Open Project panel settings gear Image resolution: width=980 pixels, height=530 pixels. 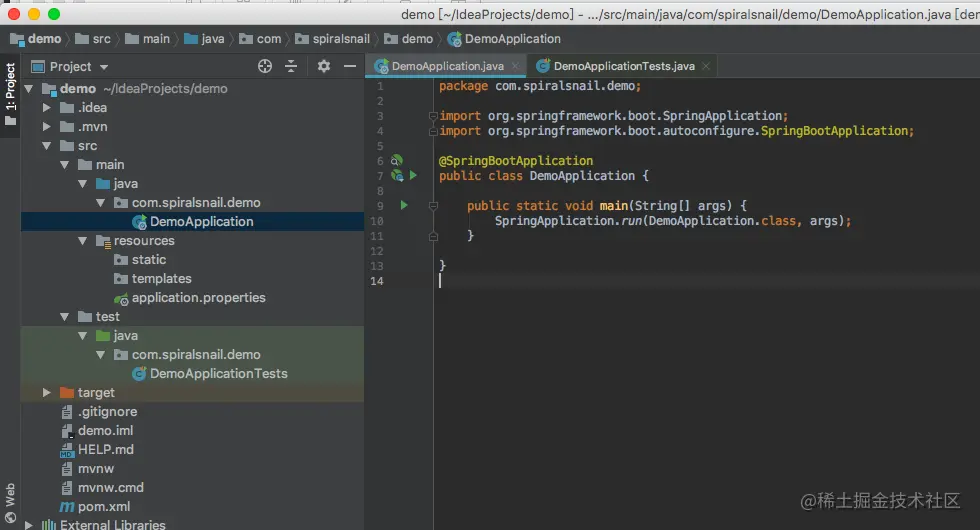[324, 66]
